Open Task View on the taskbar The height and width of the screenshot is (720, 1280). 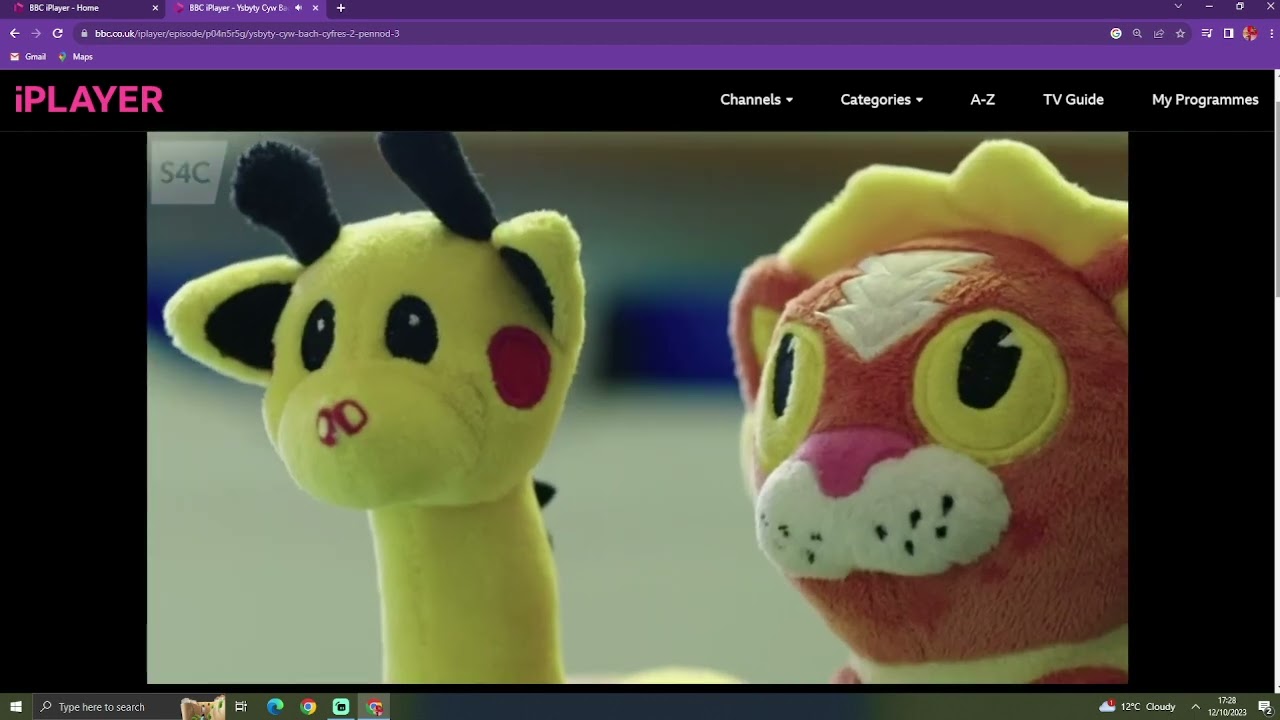[x=241, y=707]
